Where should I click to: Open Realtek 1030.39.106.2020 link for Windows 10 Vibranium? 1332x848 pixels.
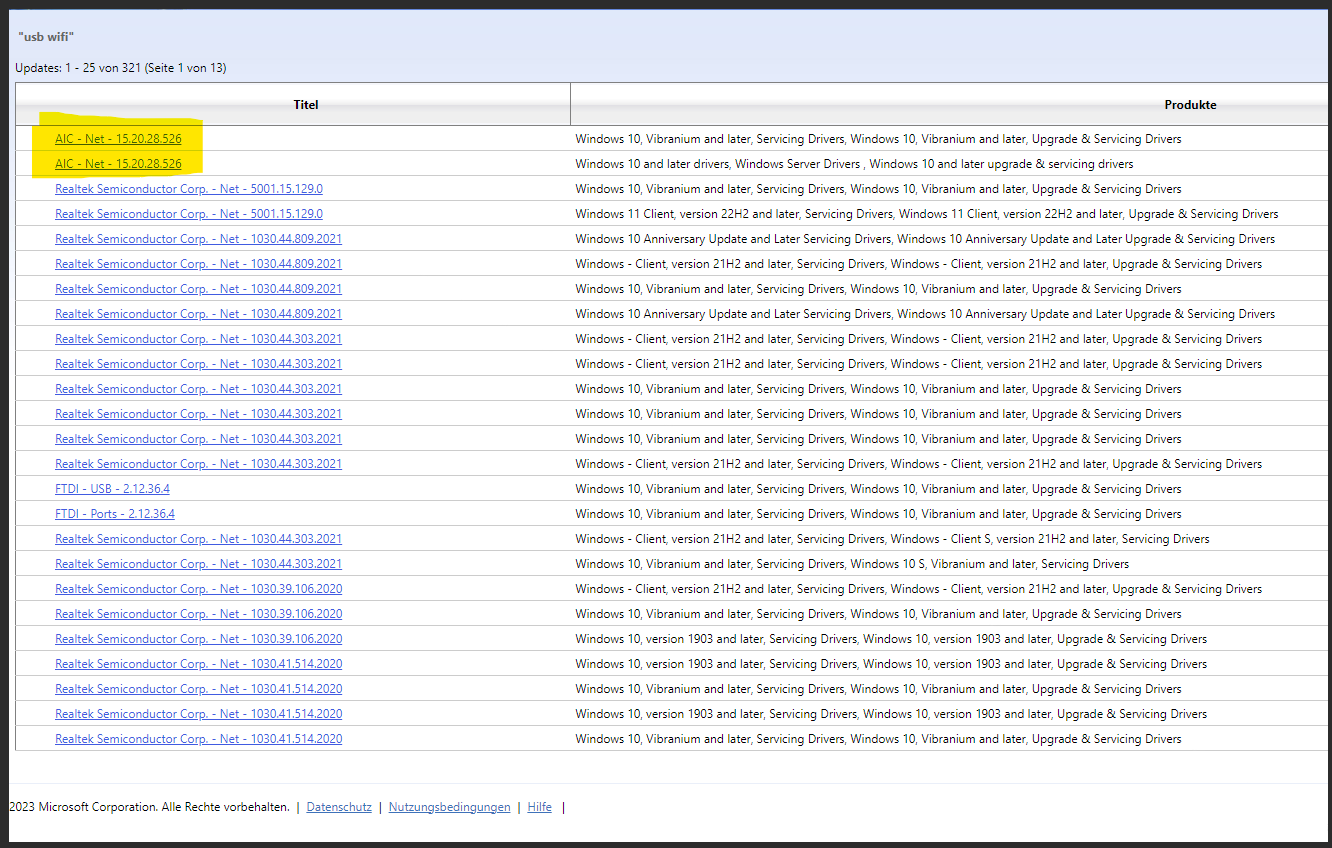(x=198, y=614)
